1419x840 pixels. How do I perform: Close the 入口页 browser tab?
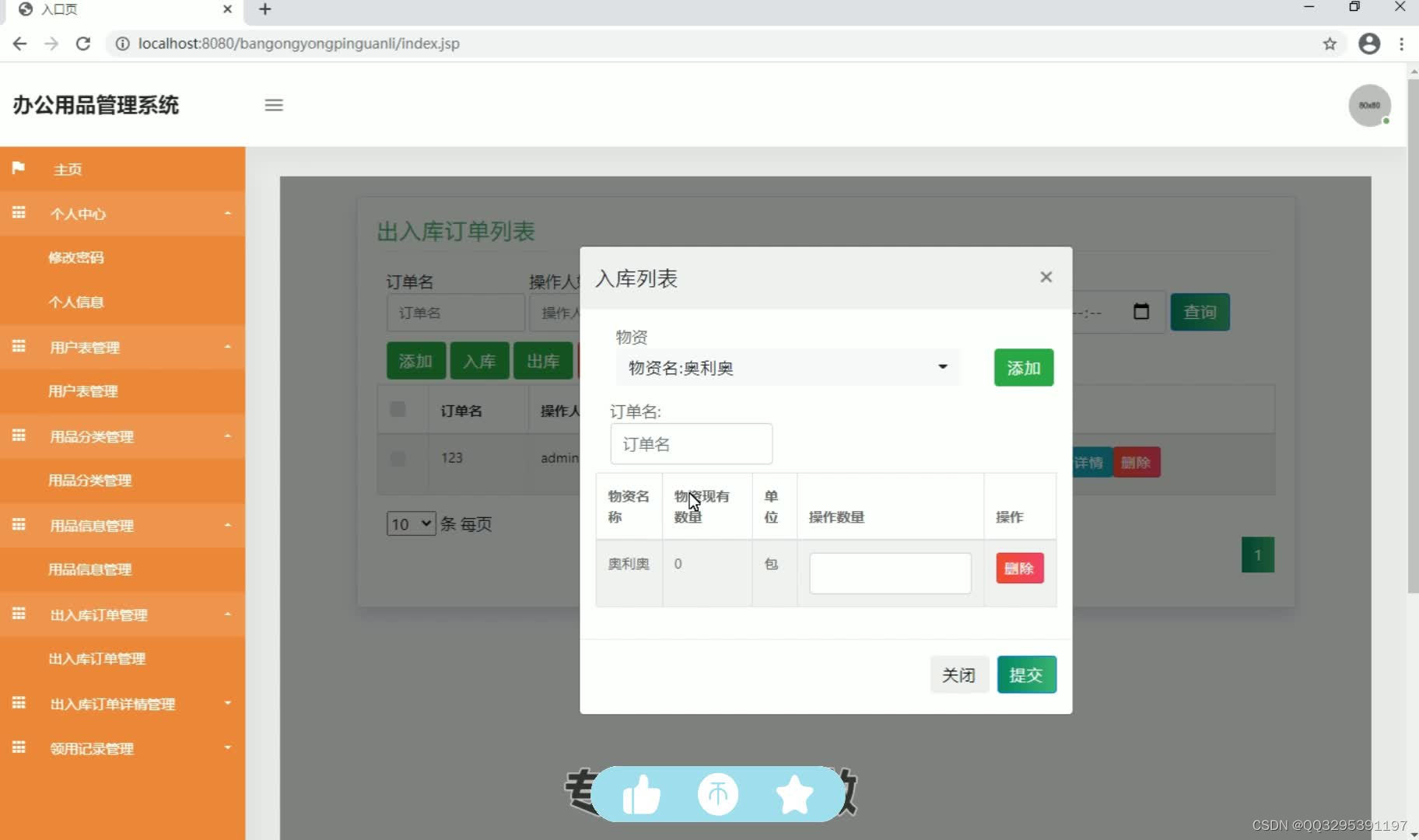click(x=227, y=9)
